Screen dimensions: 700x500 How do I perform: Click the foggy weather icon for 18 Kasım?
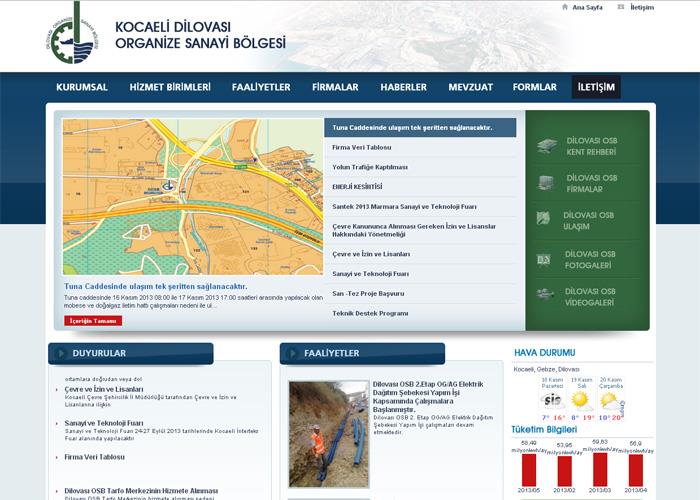(552, 400)
